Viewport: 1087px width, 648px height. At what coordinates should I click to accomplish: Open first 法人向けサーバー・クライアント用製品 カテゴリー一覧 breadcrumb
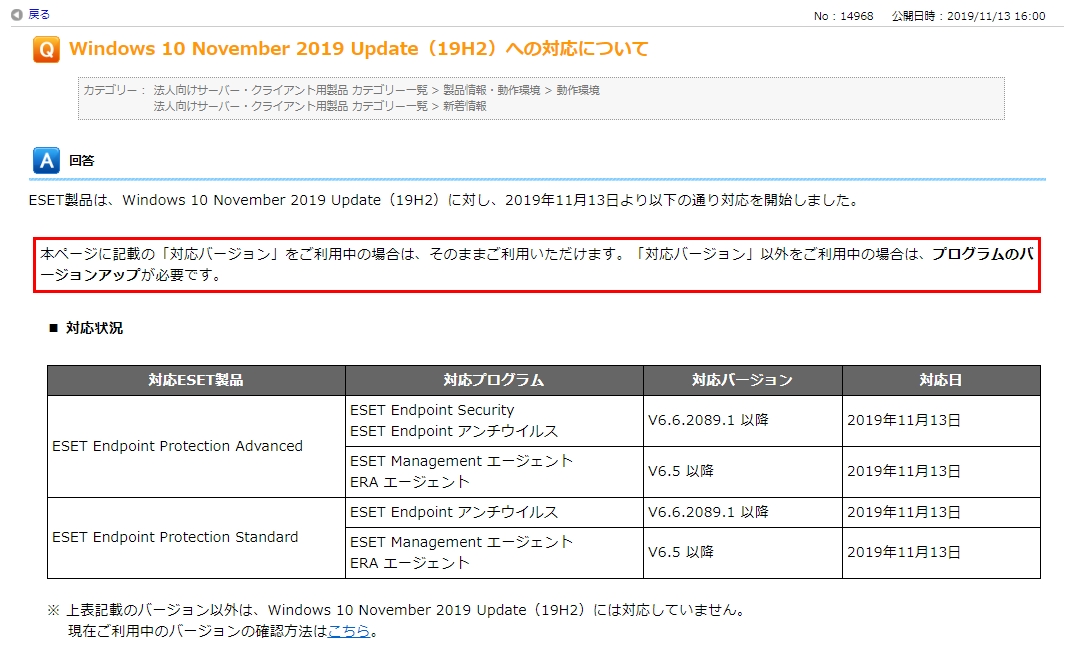(x=290, y=90)
